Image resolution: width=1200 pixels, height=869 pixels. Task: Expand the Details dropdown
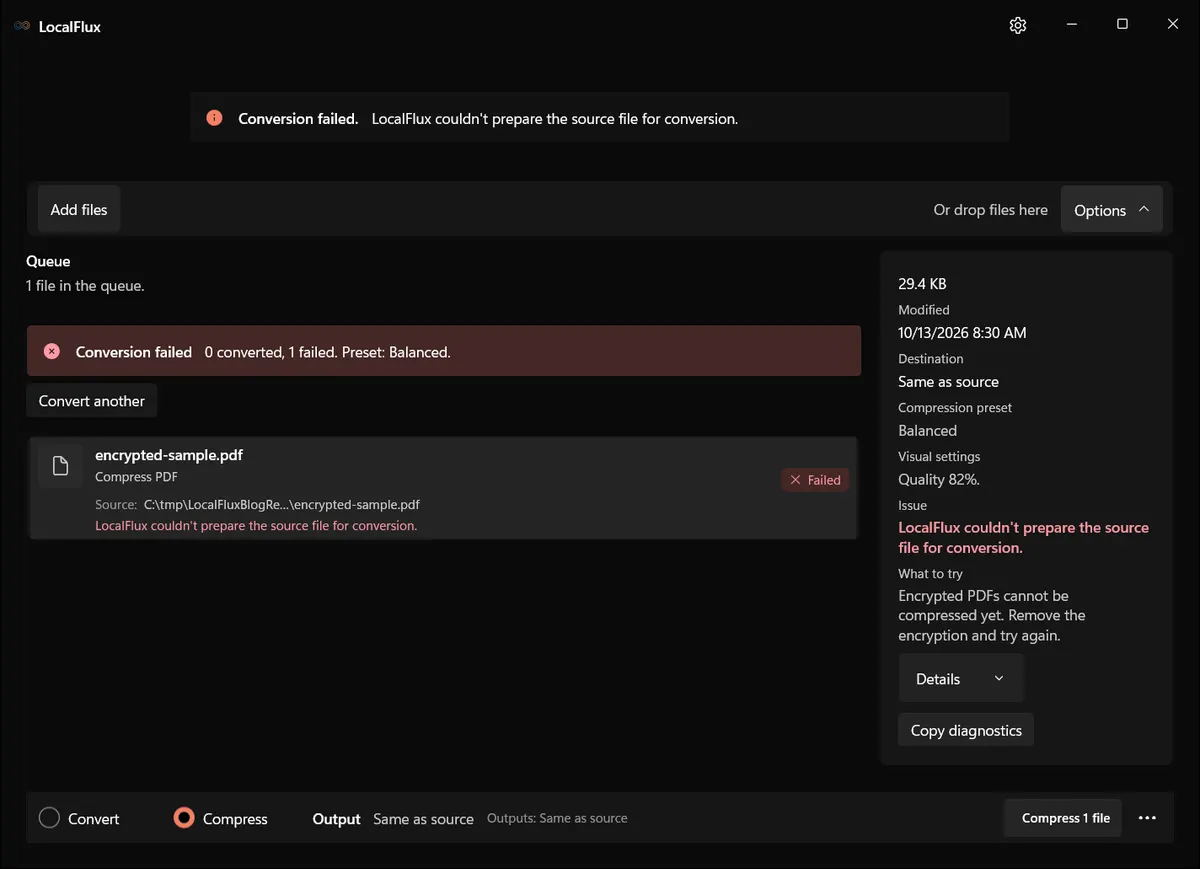[960, 679]
